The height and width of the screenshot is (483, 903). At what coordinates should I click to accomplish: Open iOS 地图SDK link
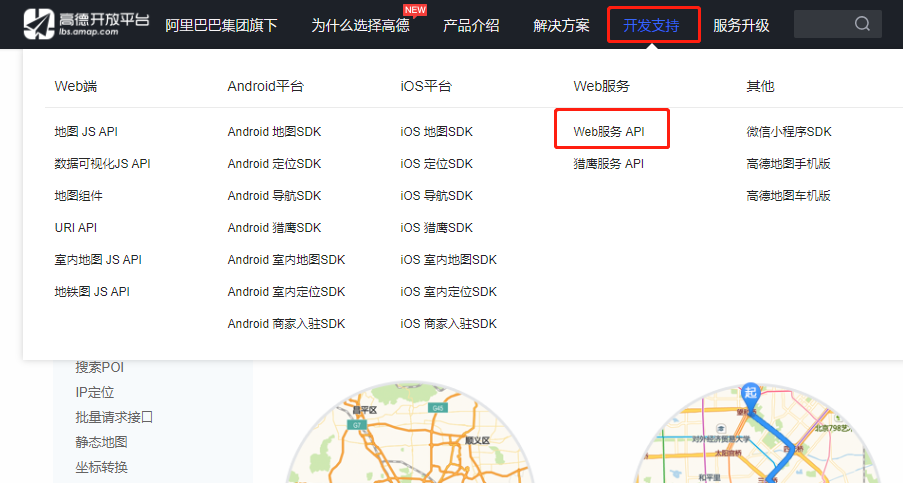pyautogui.click(x=437, y=132)
